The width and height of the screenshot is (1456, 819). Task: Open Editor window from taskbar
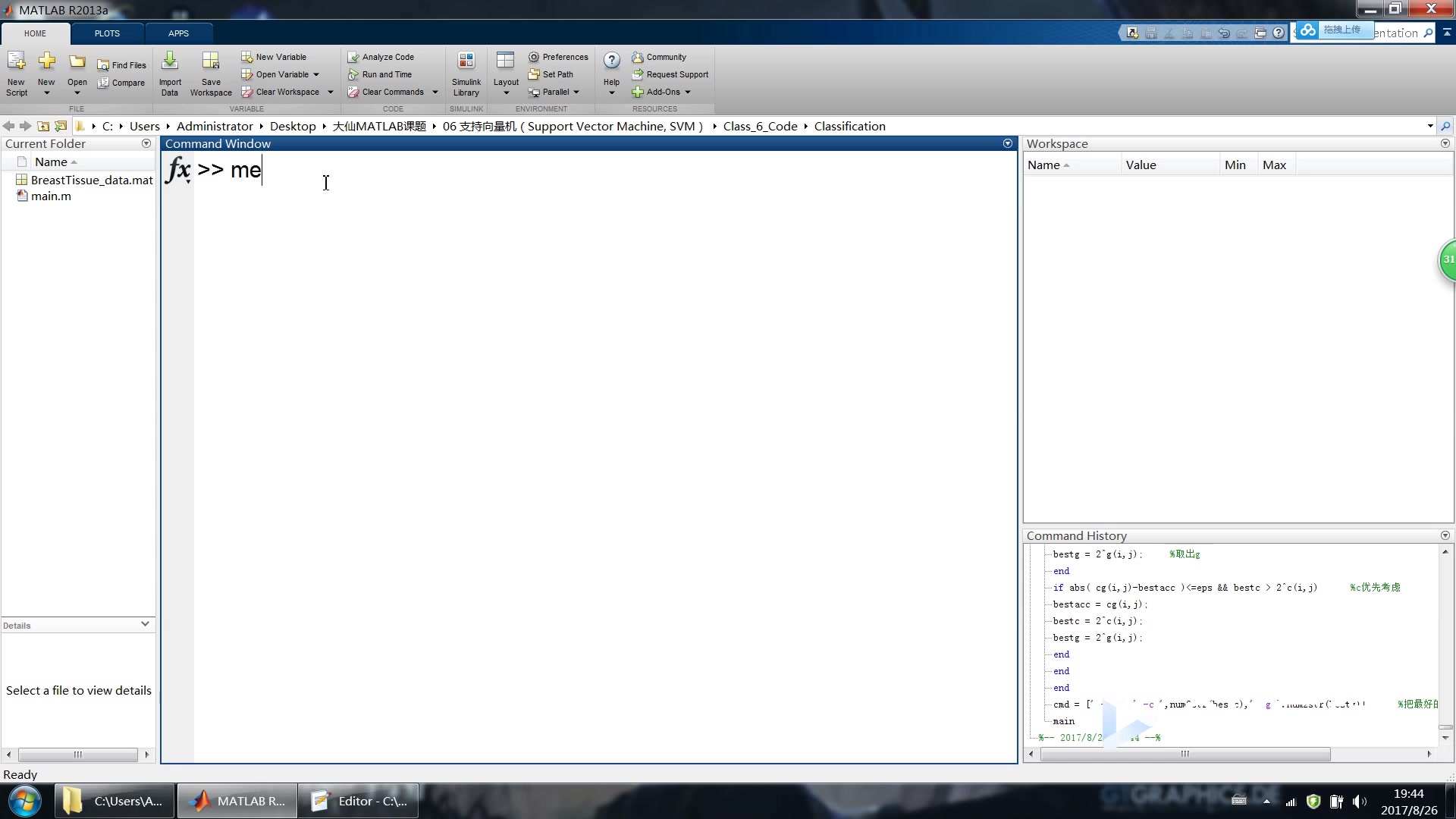point(358,801)
